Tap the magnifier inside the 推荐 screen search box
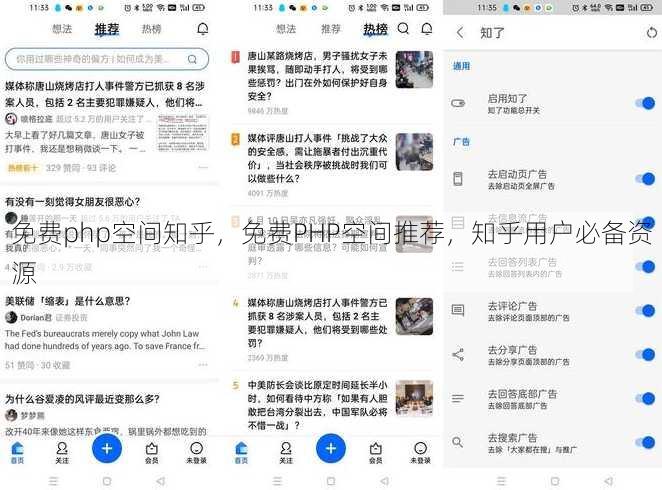662x490 pixels. [192, 59]
